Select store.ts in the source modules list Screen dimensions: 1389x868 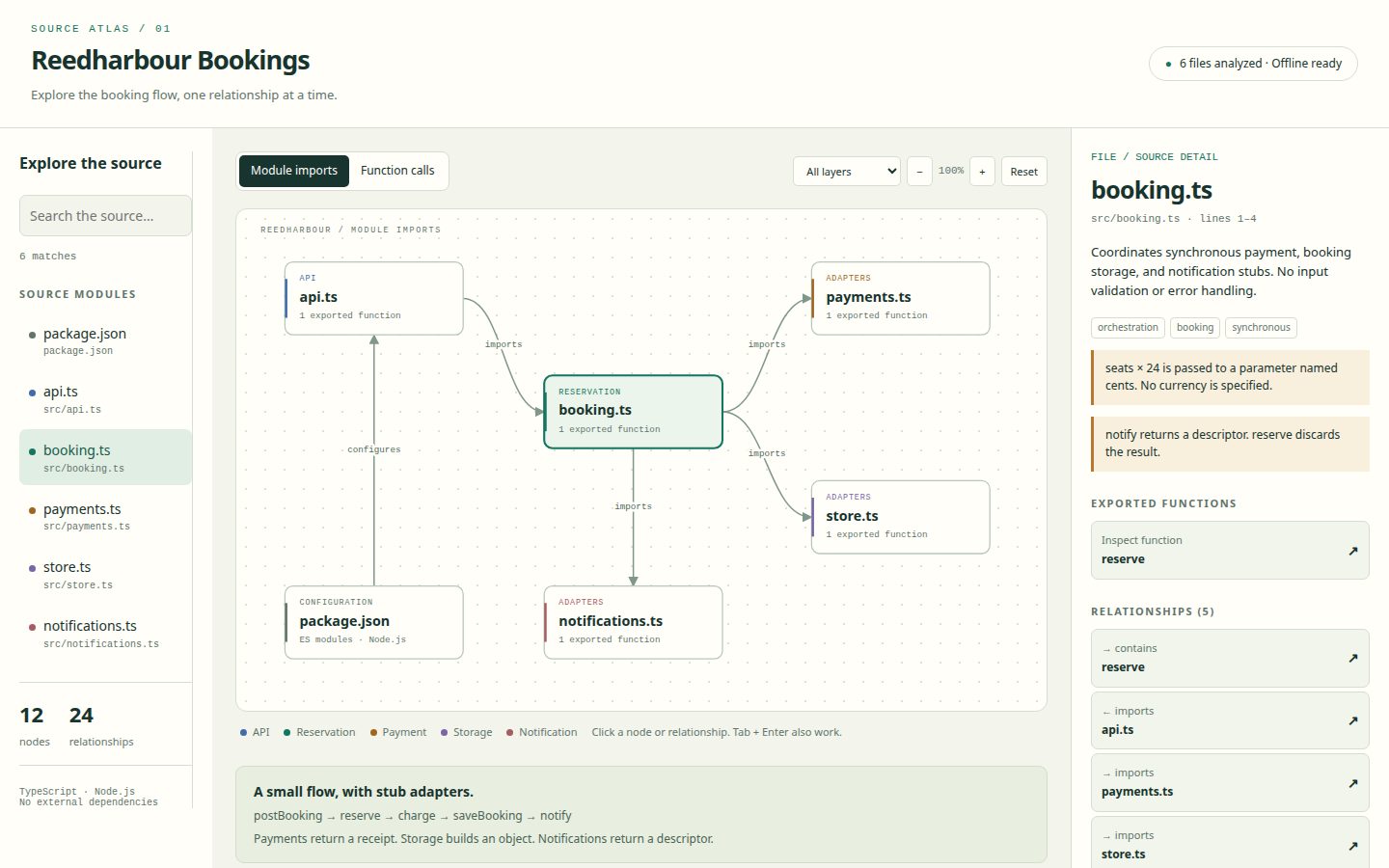point(105,575)
